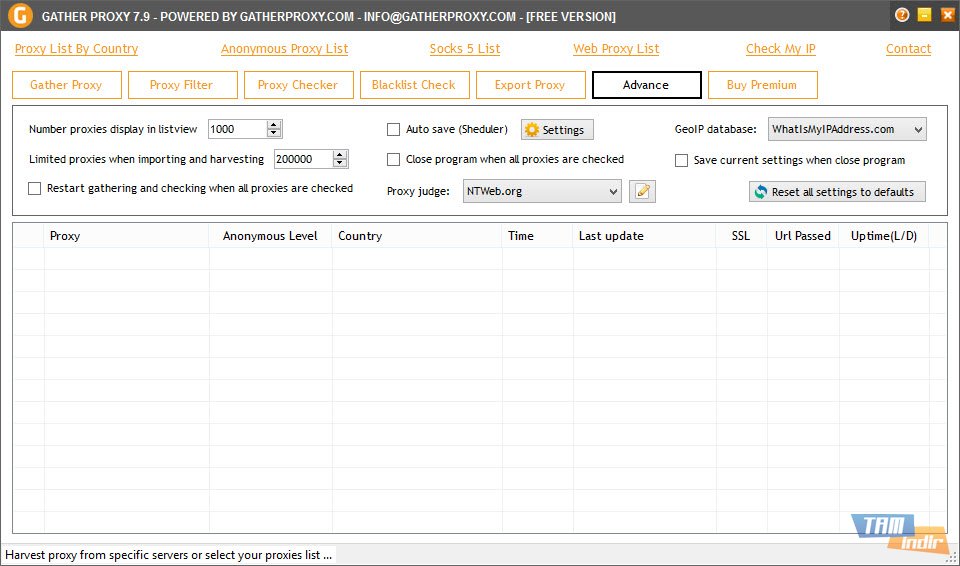Sort by the SSL column header

[741, 236]
